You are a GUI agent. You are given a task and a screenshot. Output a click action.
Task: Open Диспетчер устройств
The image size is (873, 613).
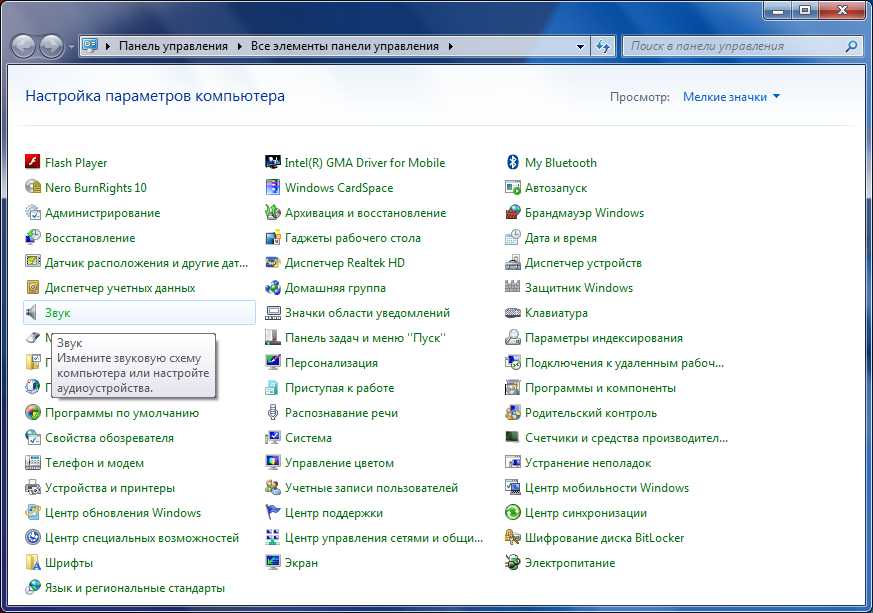pyautogui.click(x=583, y=263)
